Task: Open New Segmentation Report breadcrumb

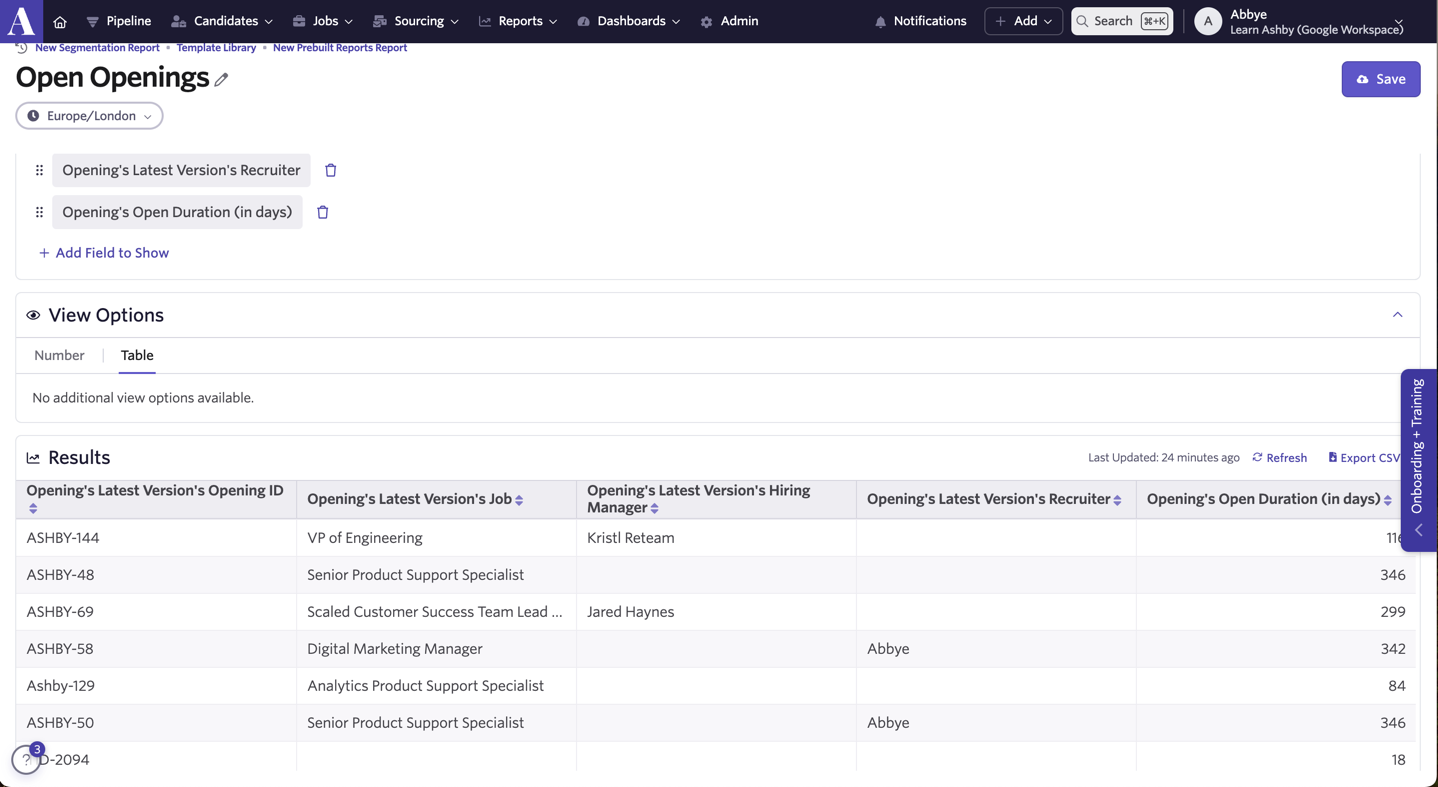Action: [97, 47]
